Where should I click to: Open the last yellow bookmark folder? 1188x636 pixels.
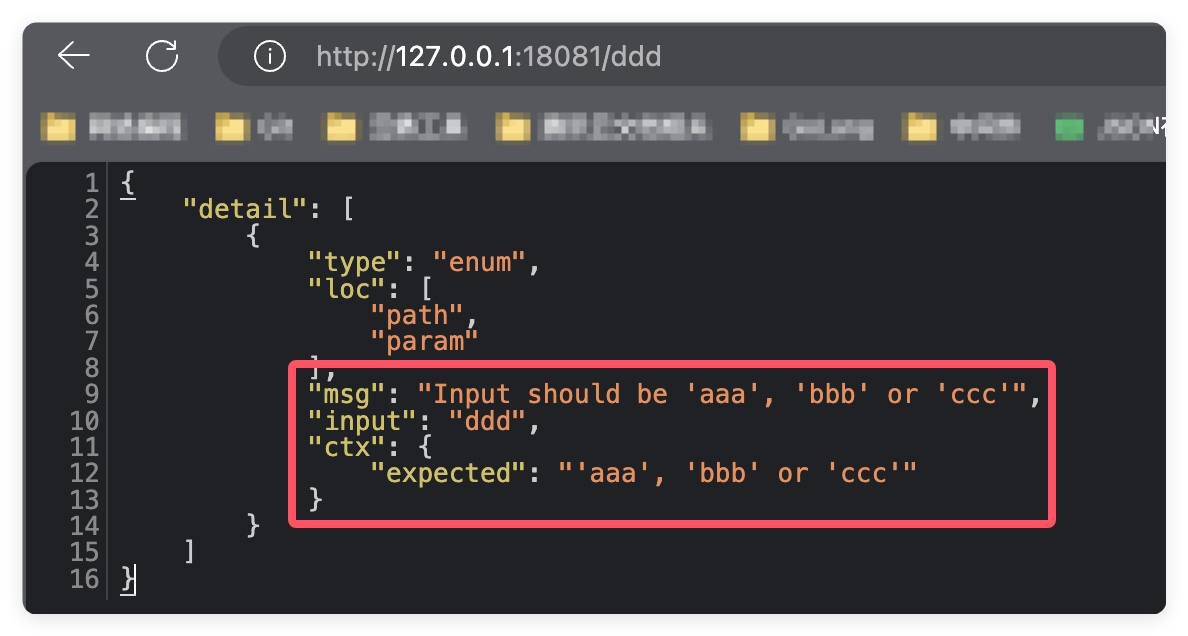(x=921, y=127)
